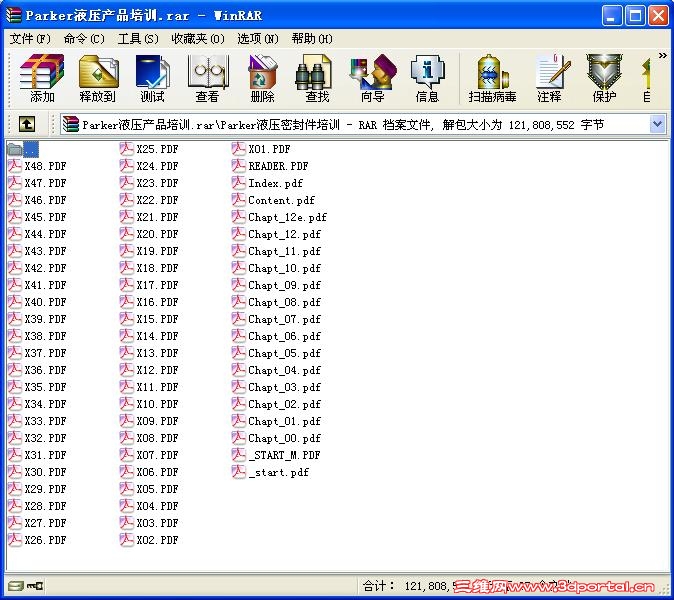
Task: Click the PDF icon of Content.pdf
Action: click(x=239, y=200)
